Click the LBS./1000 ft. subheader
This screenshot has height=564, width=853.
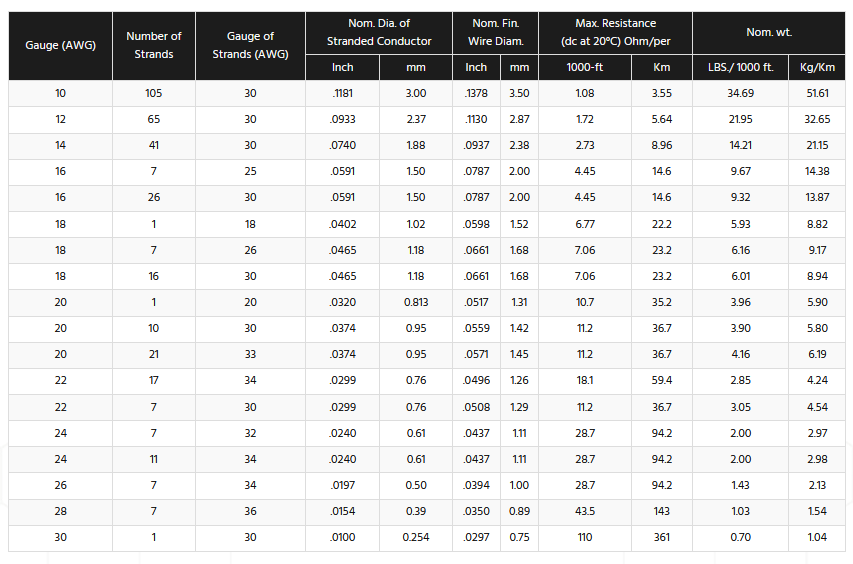[x=740, y=67]
